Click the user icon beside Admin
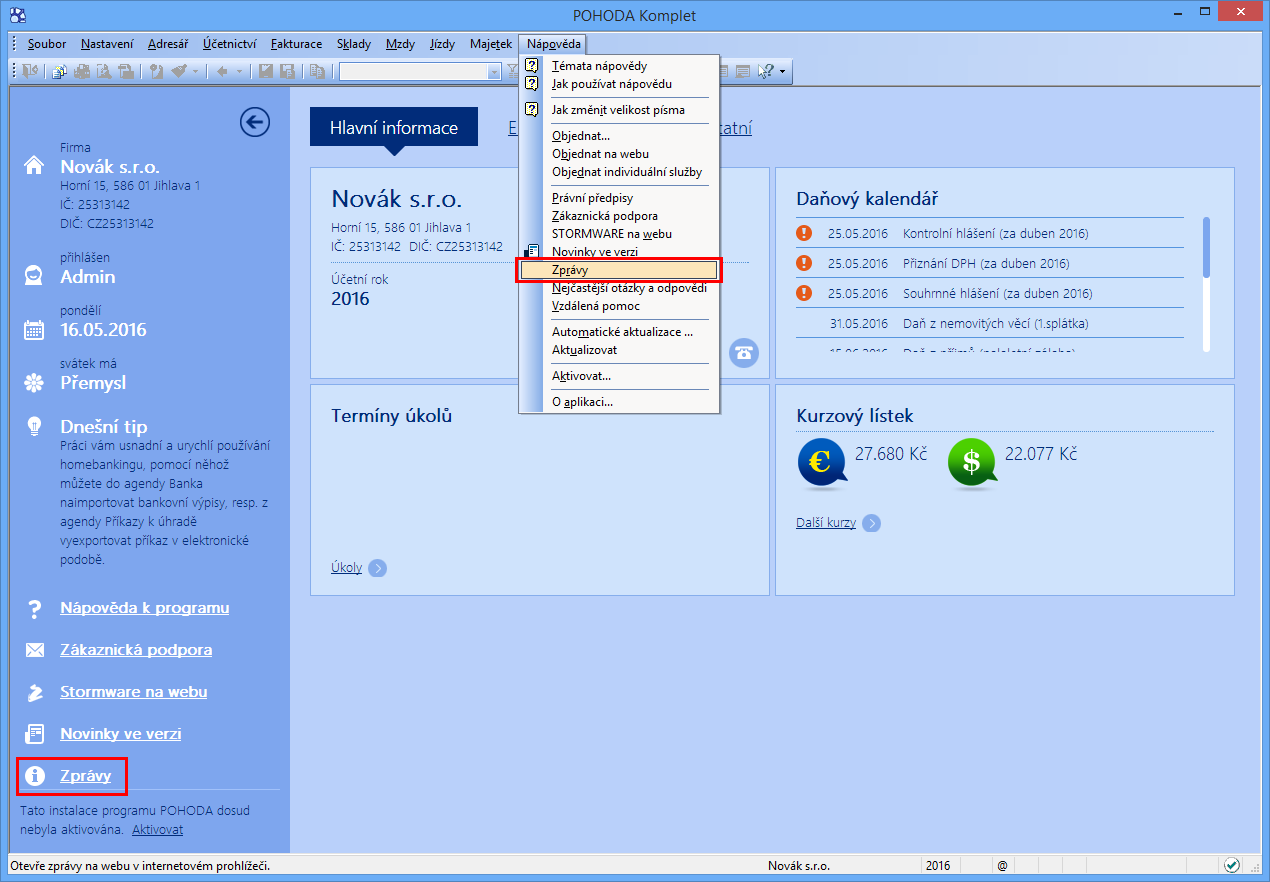This screenshot has height=882, width=1270. 34,275
